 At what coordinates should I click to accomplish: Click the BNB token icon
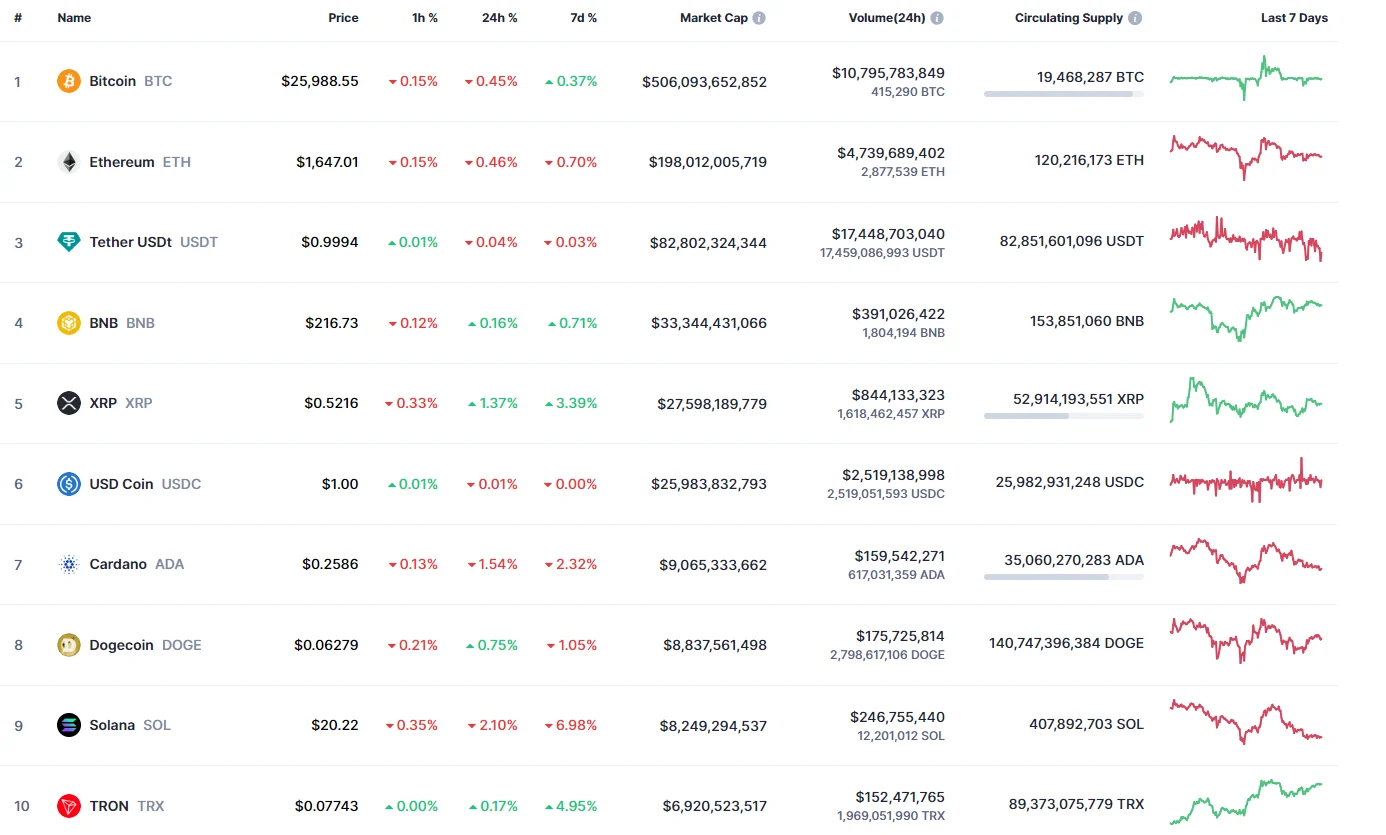coord(67,323)
